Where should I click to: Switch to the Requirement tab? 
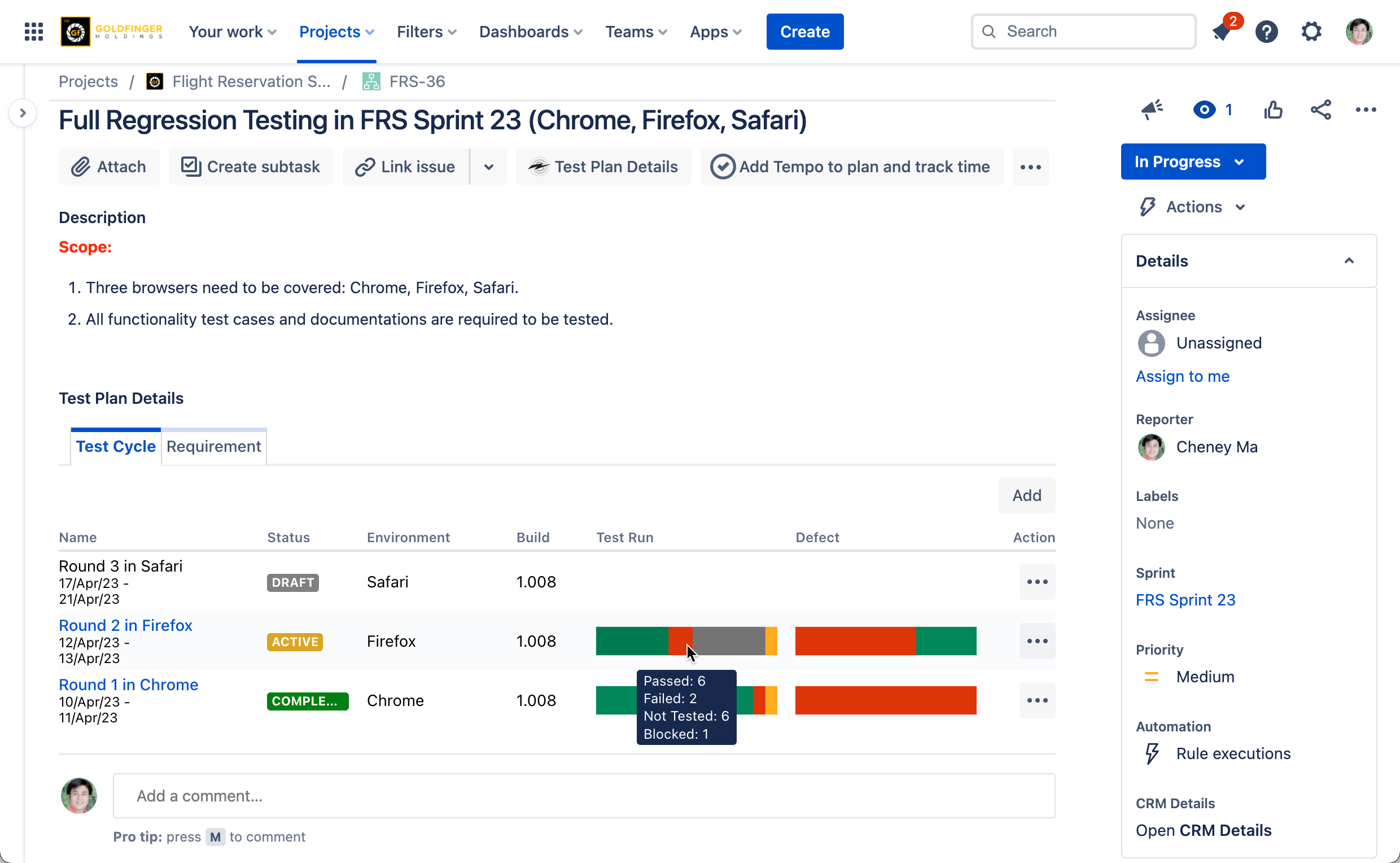[x=213, y=446]
